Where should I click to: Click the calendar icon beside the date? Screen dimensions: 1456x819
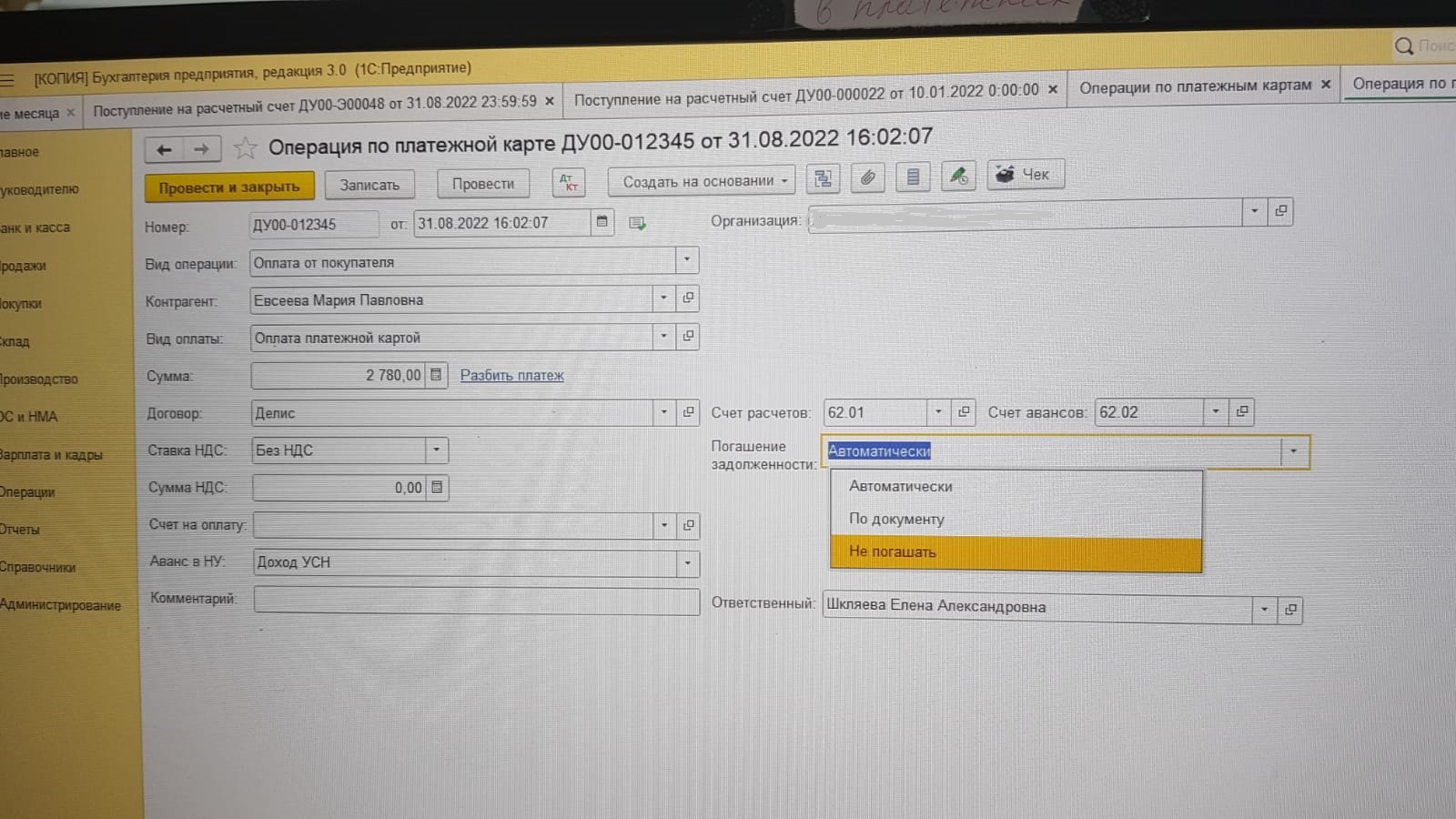point(602,222)
